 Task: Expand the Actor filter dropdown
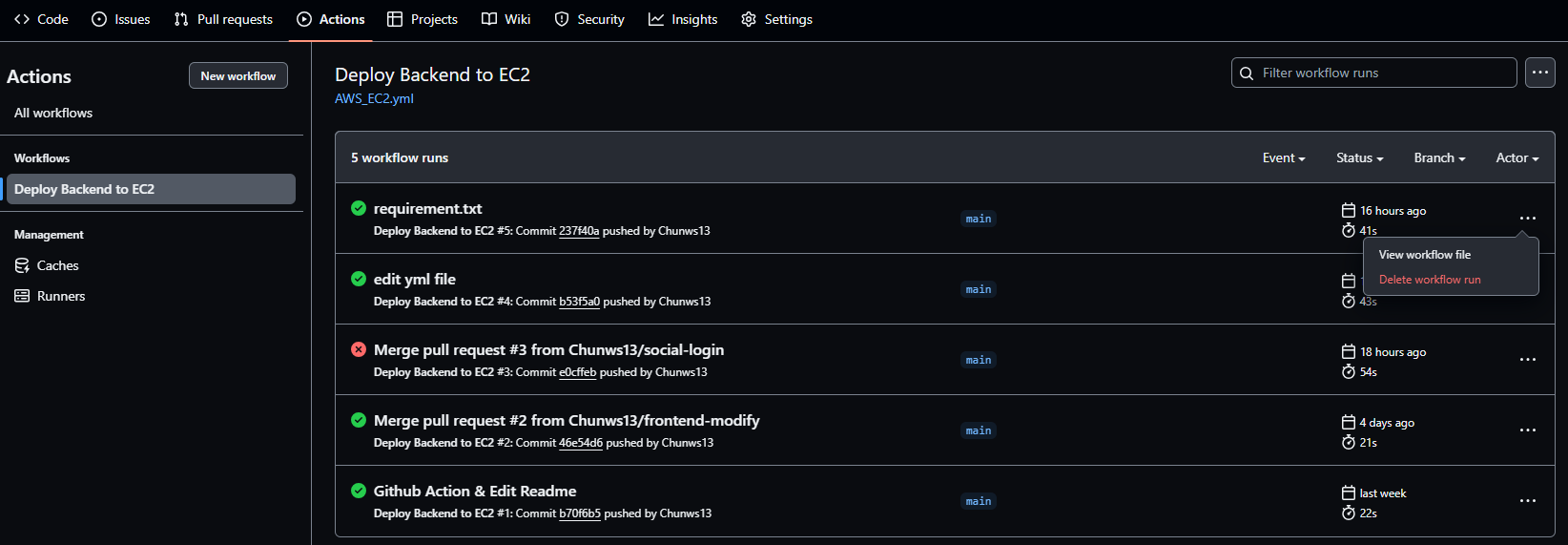[x=1517, y=157]
